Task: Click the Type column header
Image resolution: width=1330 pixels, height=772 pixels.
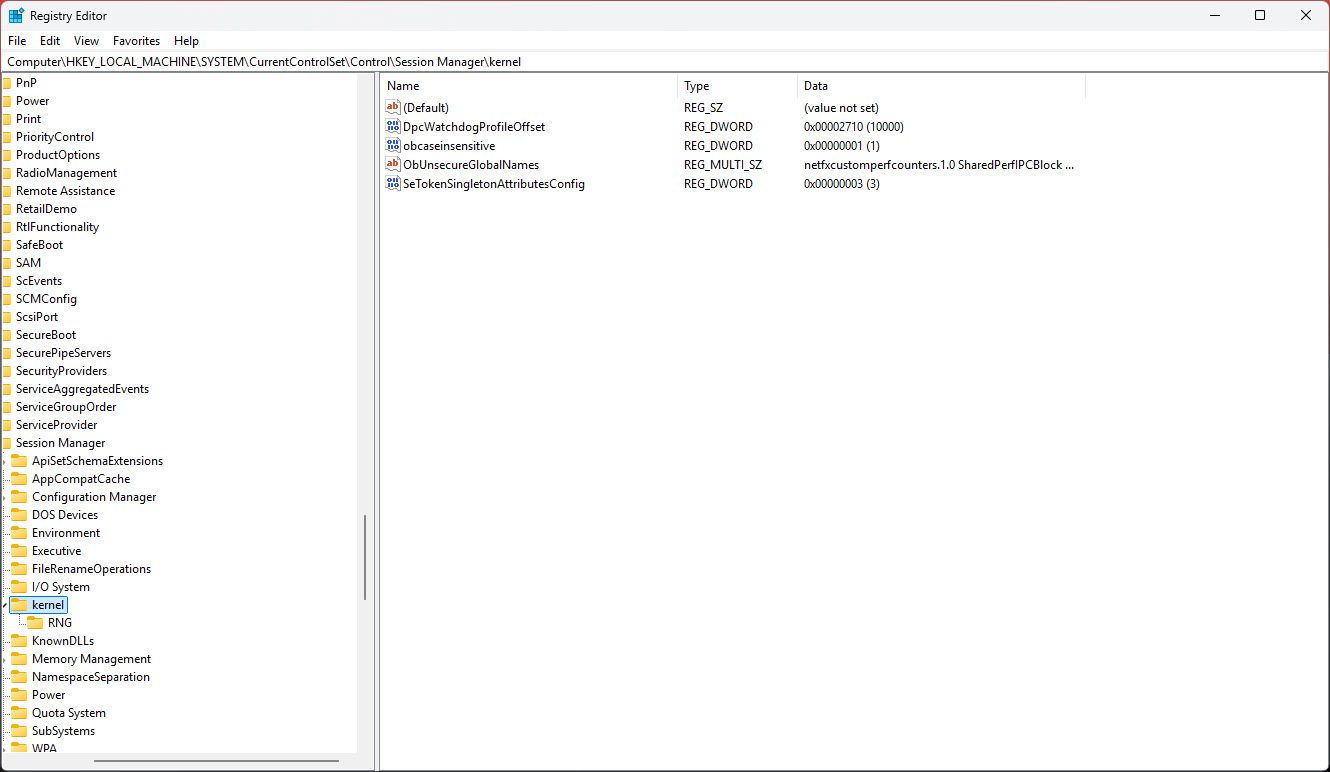Action: (696, 85)
